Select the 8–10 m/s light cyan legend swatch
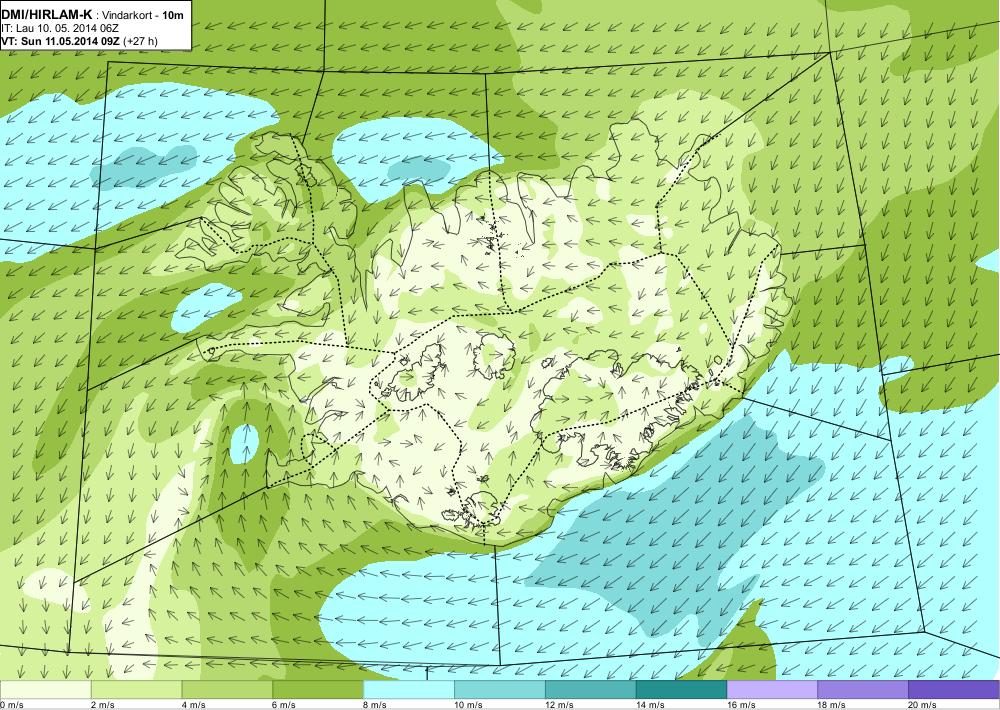 pos(409,690)
